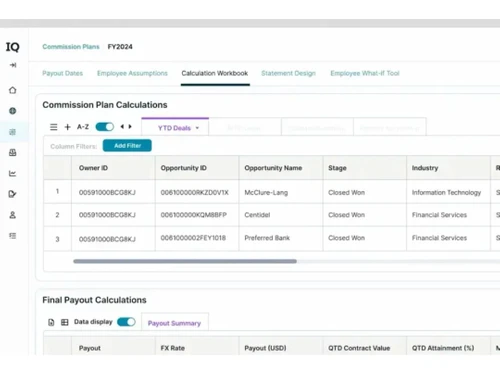The image size is (500, 375).
Task: Open the line chart sidebar icon
Action: (13, 173)
